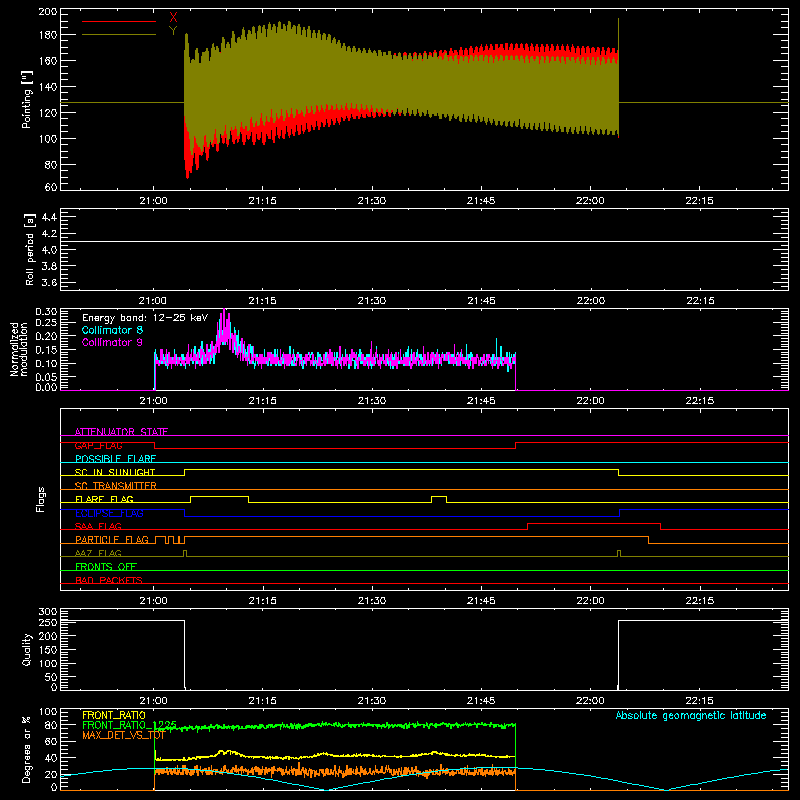Click the '4.4' tick on Roll period axis

coord(49,217)
